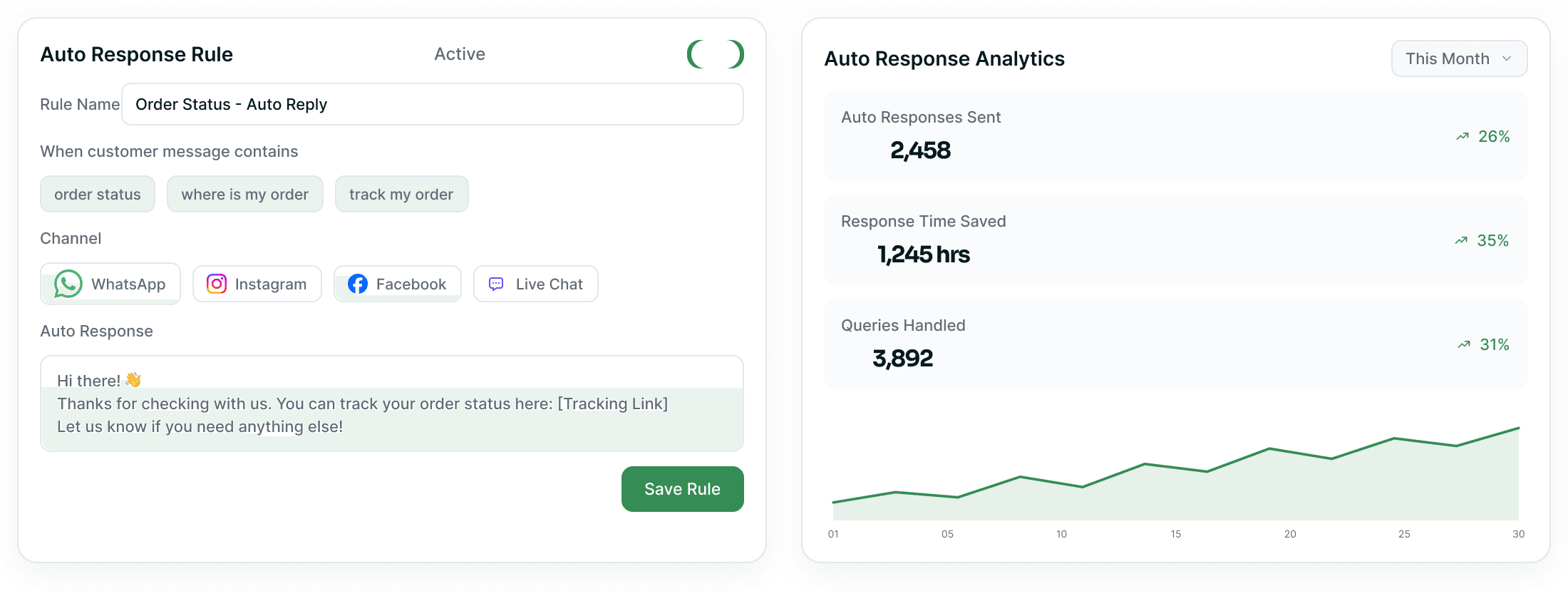
Task: Click the "where is my order" keyword tag
Action: 245,194
